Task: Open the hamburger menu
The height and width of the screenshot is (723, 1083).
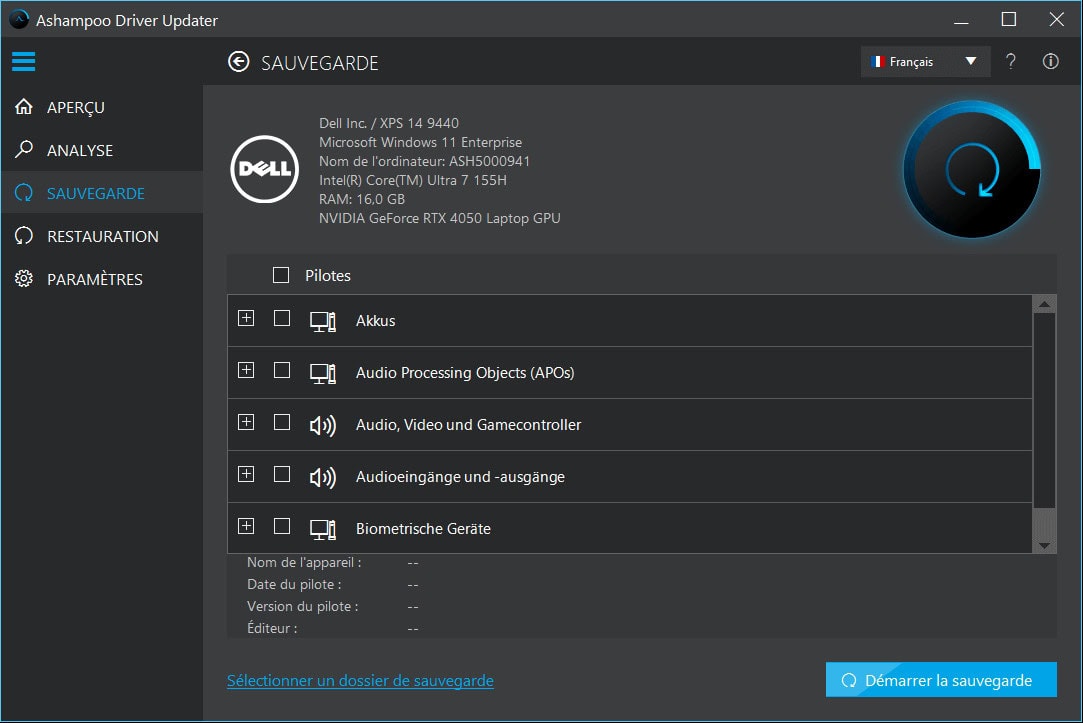Action: 24,61
